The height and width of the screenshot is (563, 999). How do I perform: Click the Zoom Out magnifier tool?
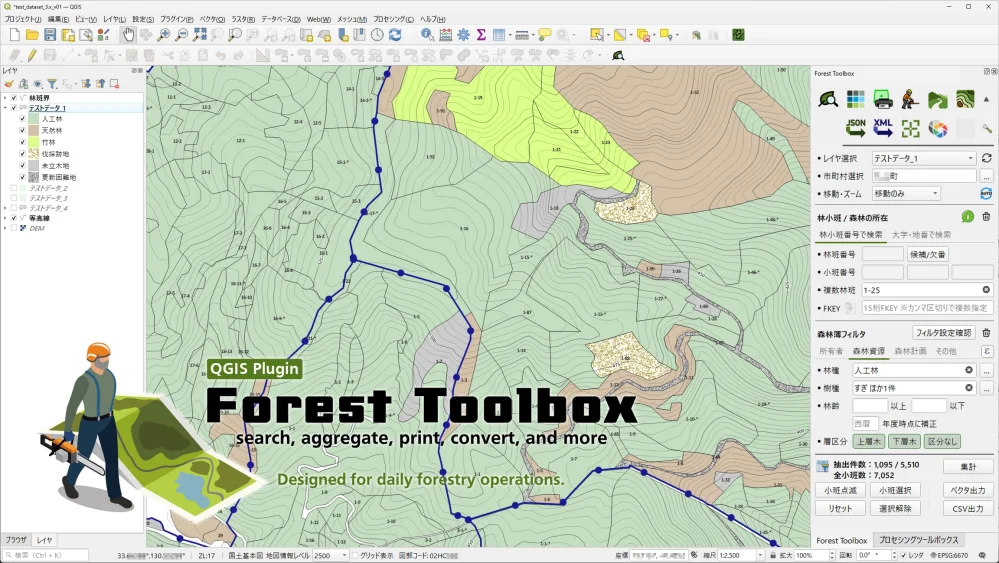pyautogui.click(x=182, y=35)
